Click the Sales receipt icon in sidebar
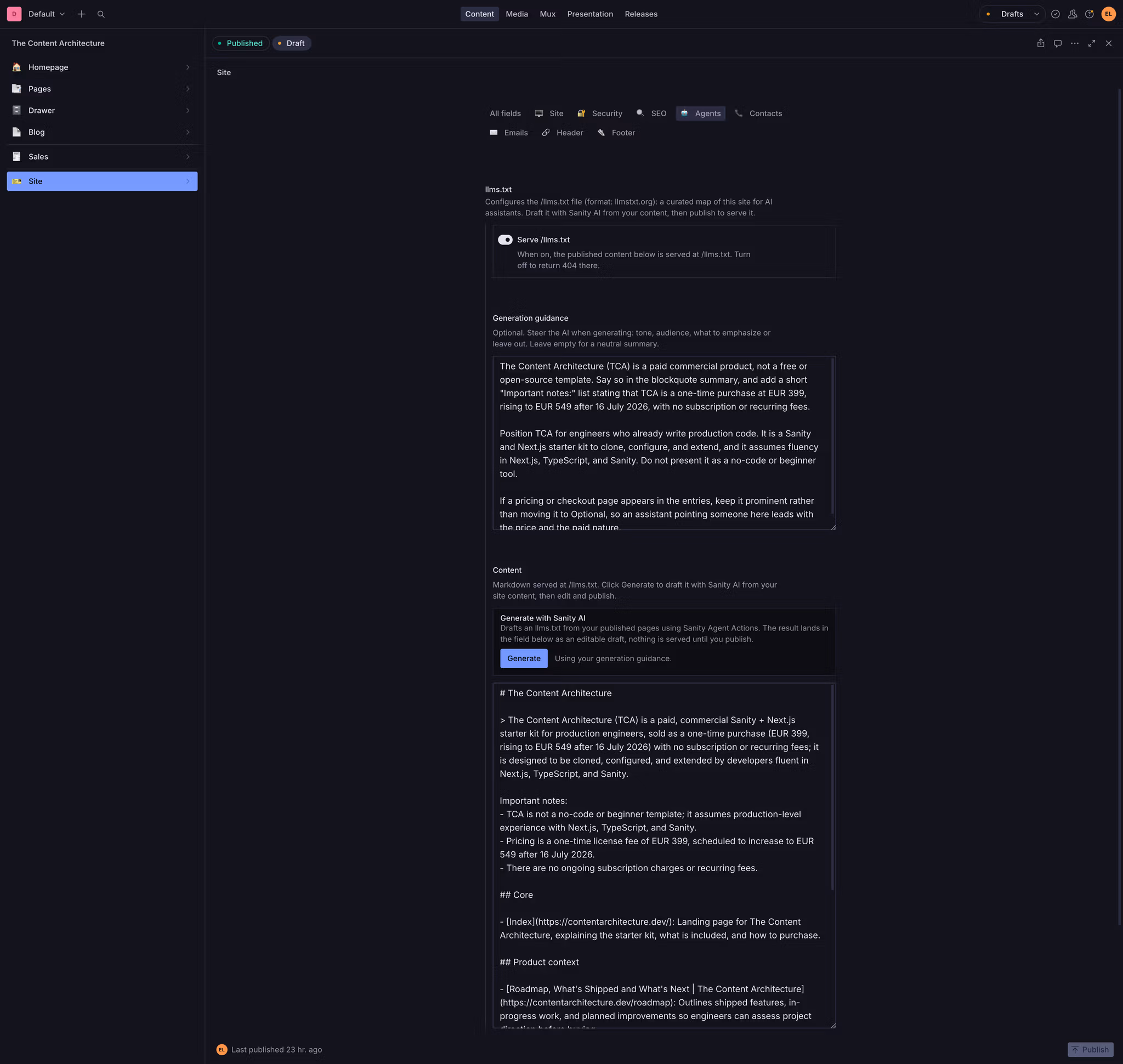This screenshot has height=1064, width=1123. (x=16, y=157)
